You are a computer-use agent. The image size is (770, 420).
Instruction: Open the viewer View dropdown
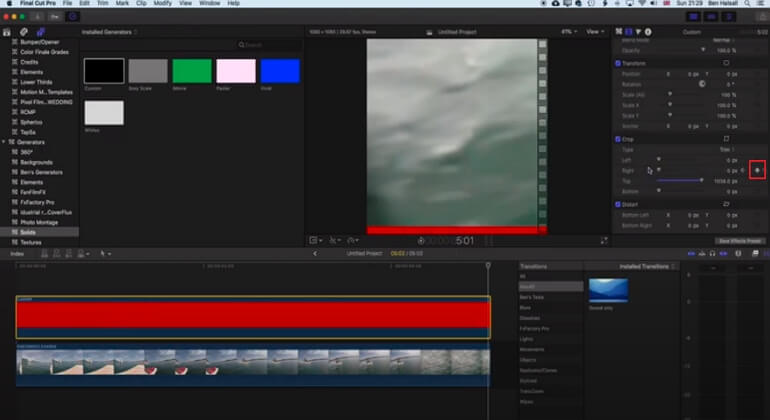coord(595,32)
